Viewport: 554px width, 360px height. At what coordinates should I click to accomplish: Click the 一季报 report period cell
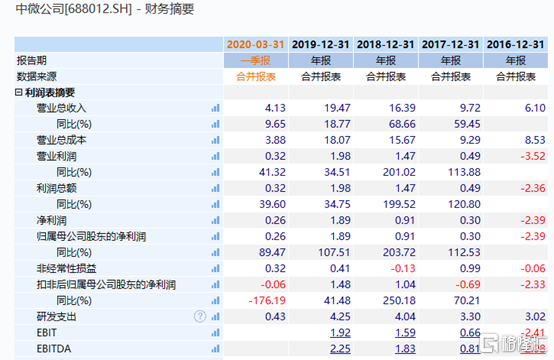256,60
